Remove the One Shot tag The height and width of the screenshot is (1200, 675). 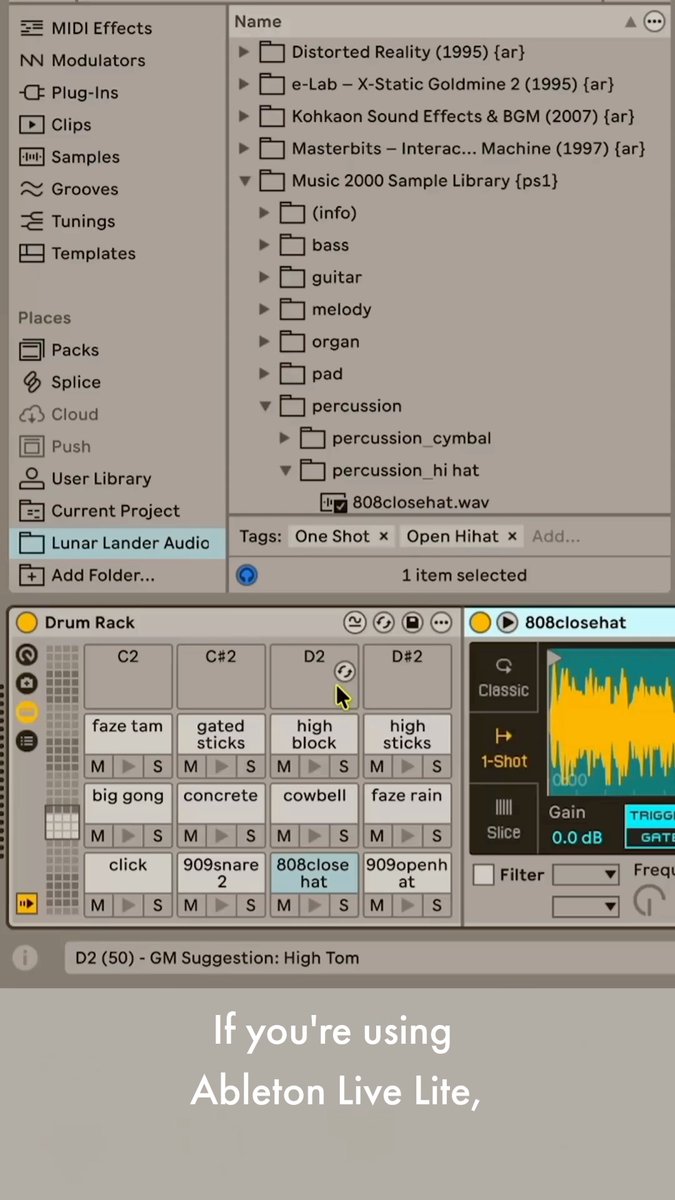pyautogui.click(x=382, y=537)
